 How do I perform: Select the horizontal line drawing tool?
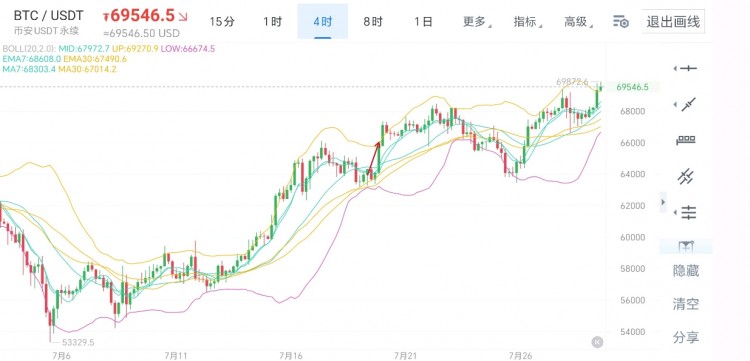click(x=688, y=69)
